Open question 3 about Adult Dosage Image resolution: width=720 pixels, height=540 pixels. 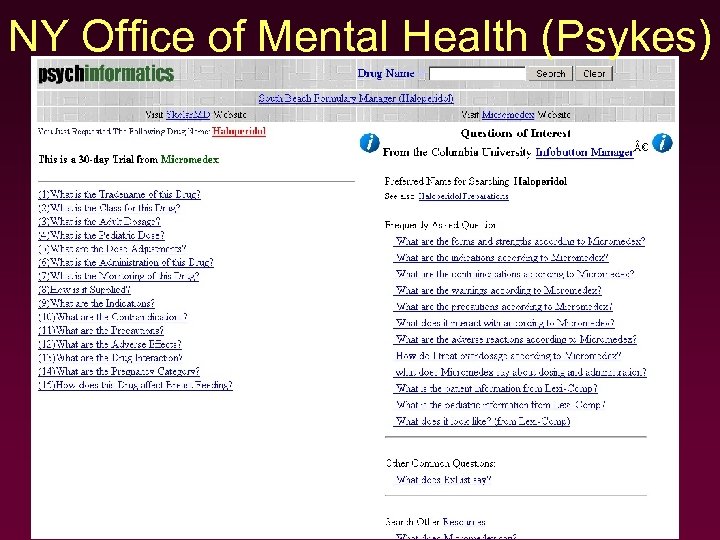(99, 221)
